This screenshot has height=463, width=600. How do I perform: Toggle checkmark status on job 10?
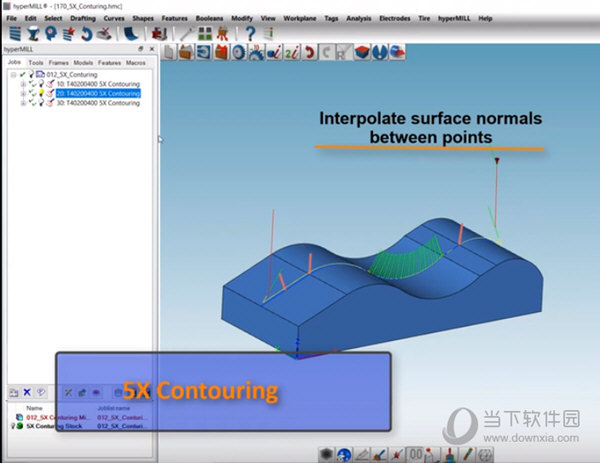[x=33, y=83]
